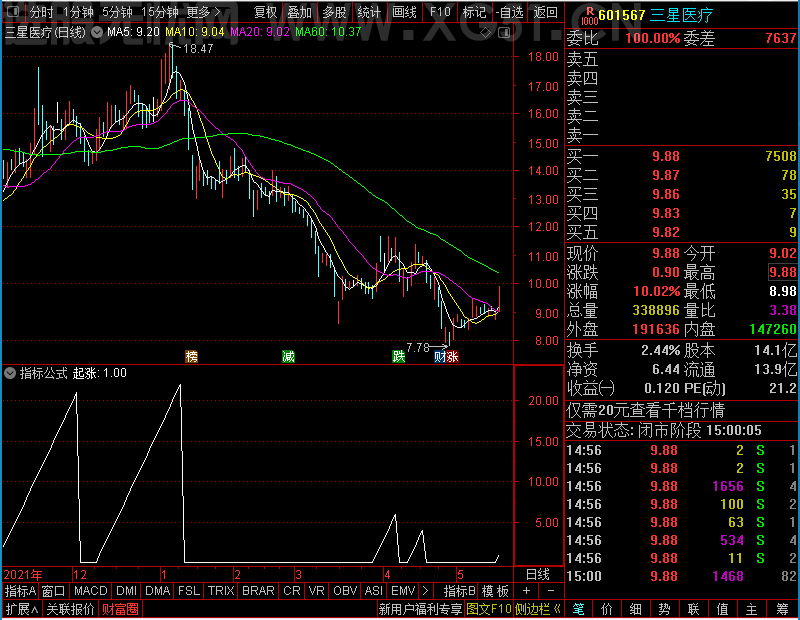The height and width of the screenshot is (620, 800).
Task: Activate the 画线 drawing tool
Action: [405, 12]
